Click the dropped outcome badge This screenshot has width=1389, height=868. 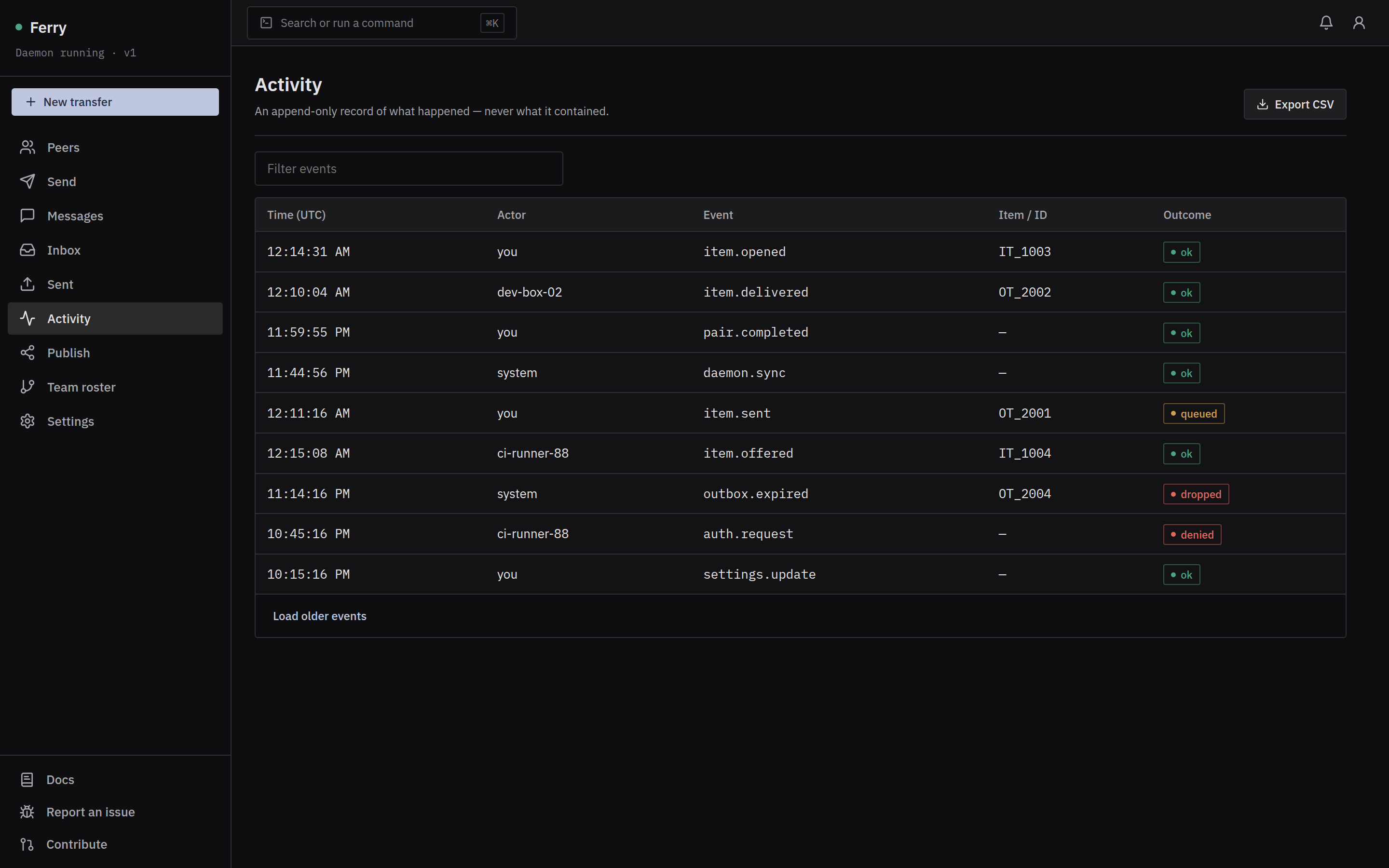point(1196,494)
